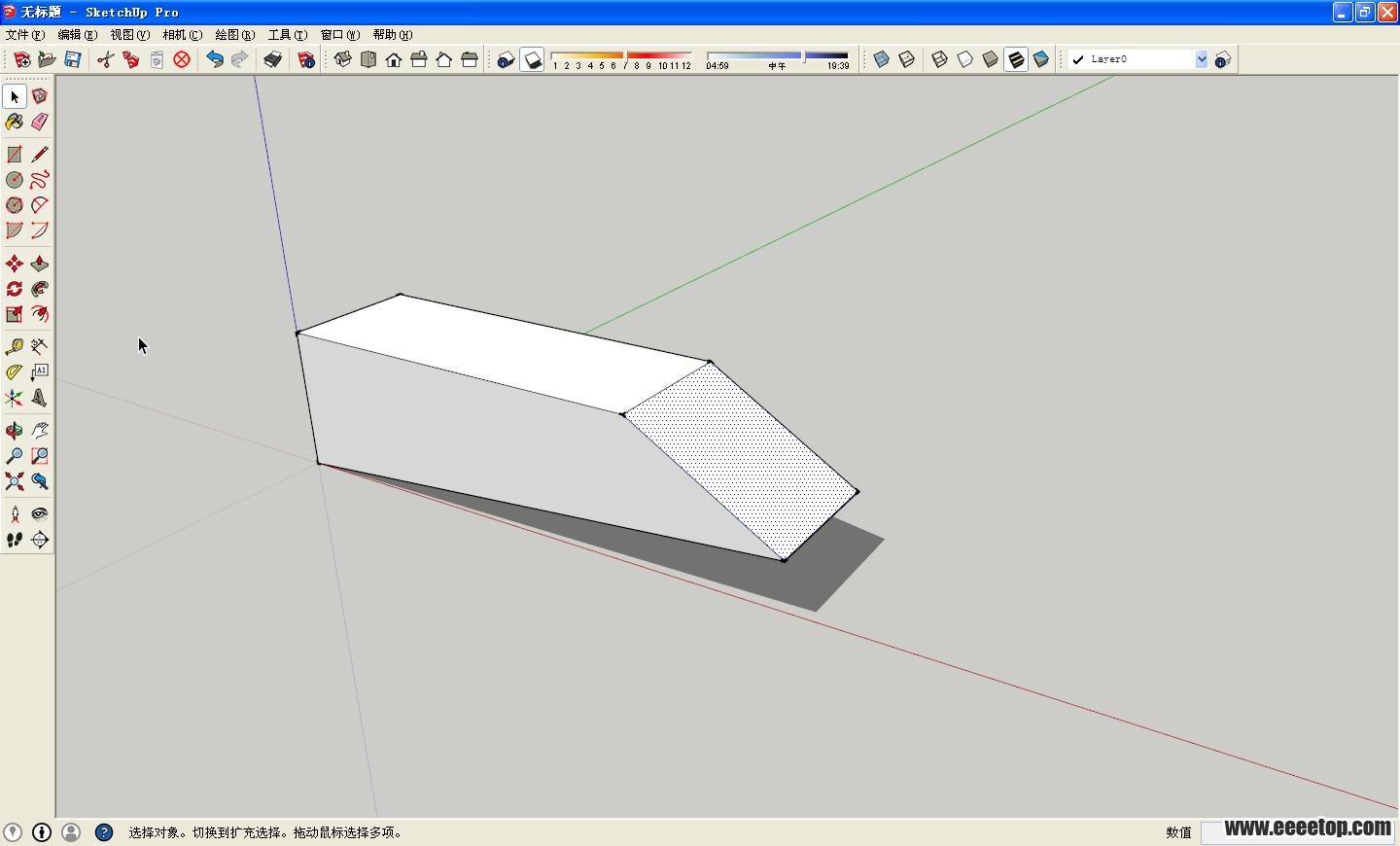Select the Follow Me tool
This screenshot has width=1400, height=846.
tap(40, 289)
